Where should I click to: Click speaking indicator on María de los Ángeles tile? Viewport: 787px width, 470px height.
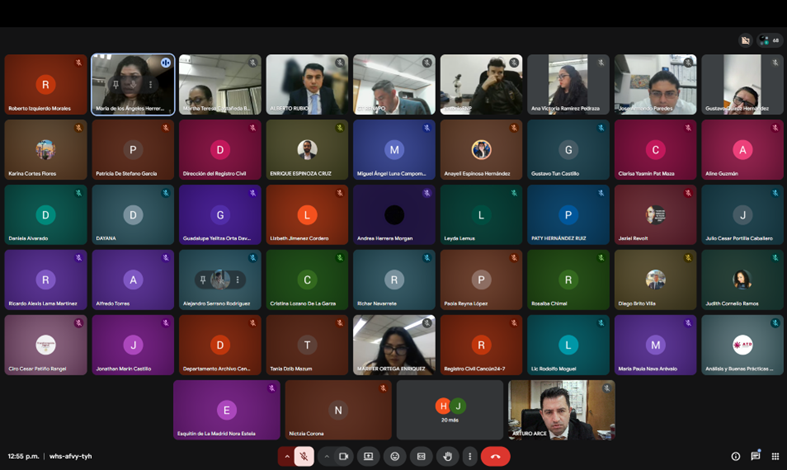[x=166, y=63]
